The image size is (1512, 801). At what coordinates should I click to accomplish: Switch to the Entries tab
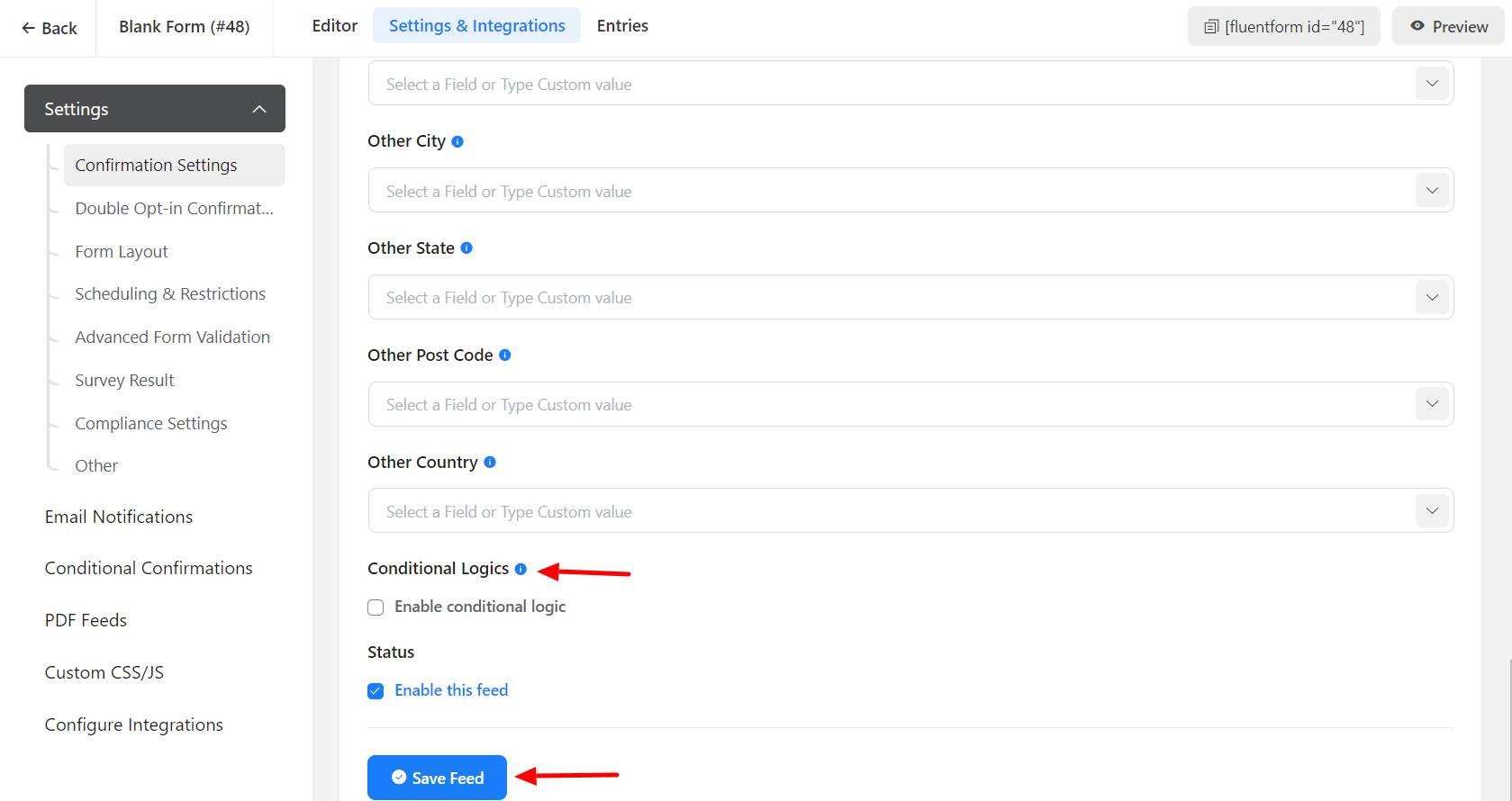[x=622, y=26]
